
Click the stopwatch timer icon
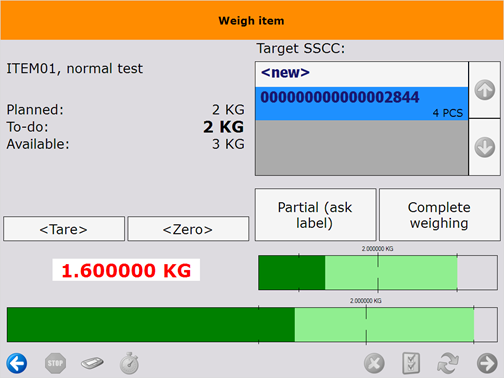(x=129, y=363)
